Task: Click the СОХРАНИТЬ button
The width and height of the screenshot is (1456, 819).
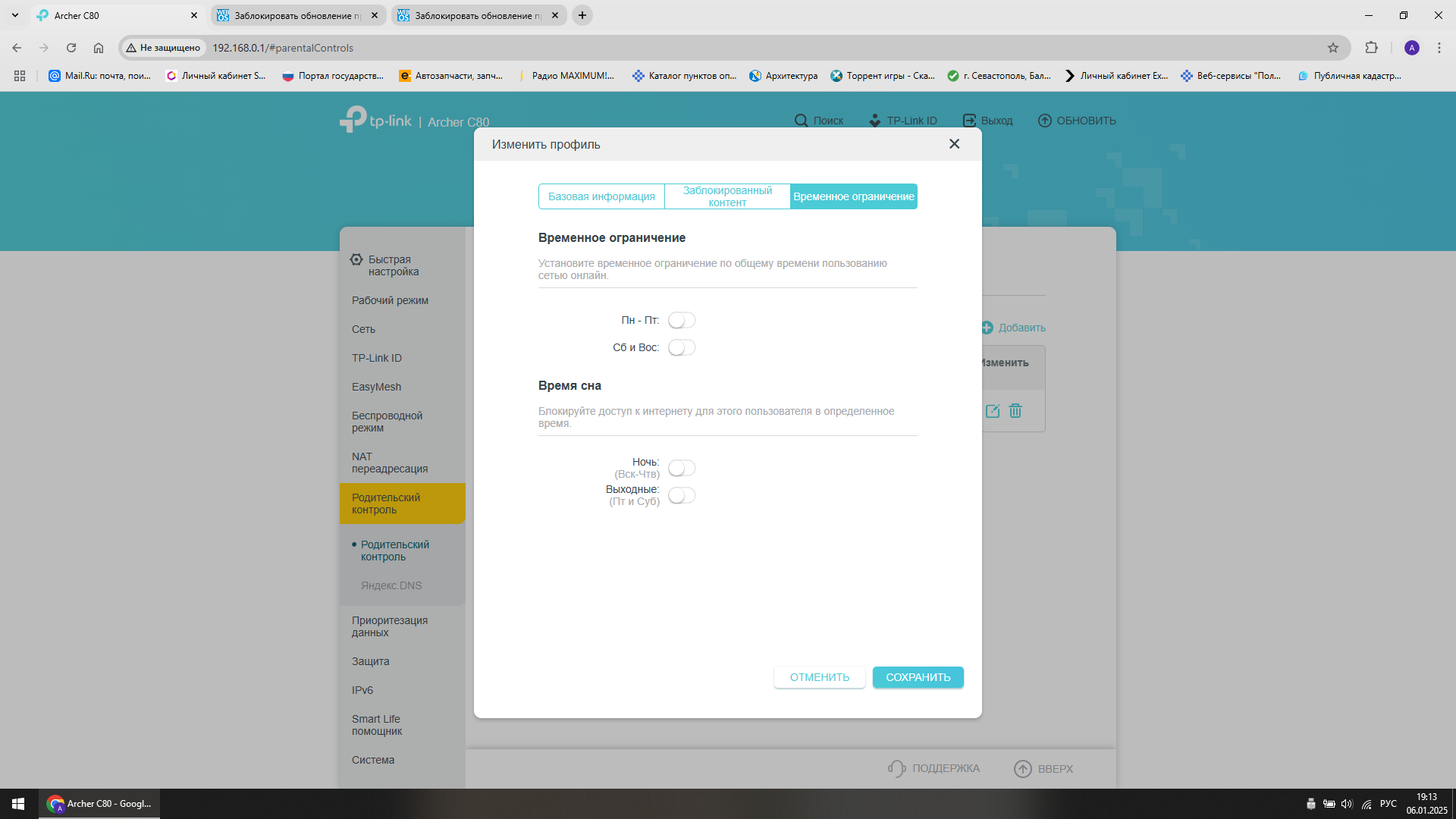Action: pyautogui.click(x=918, y=677)
